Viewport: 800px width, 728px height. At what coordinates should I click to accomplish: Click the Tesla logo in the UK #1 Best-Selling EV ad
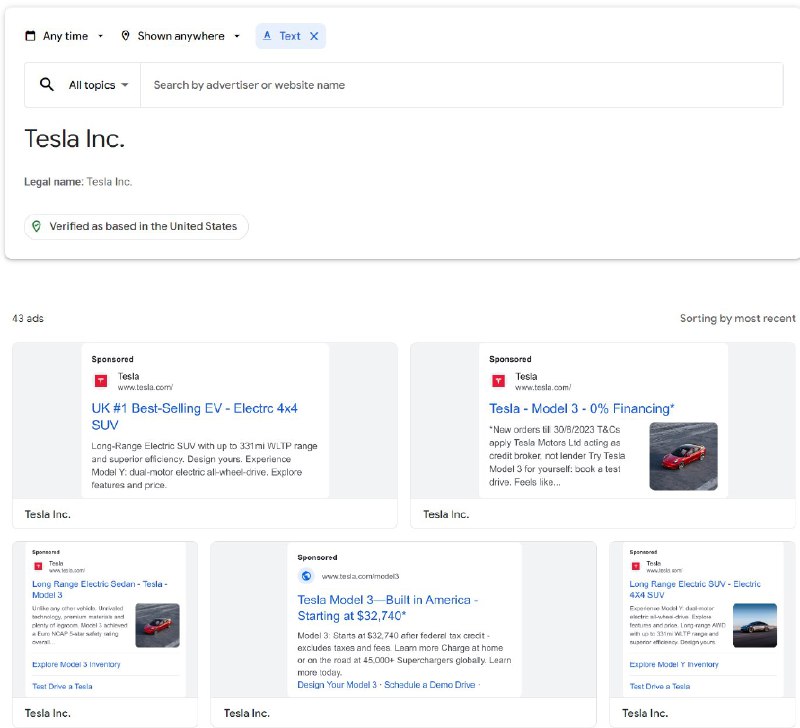pyautogui.click(x=101, y=381)
